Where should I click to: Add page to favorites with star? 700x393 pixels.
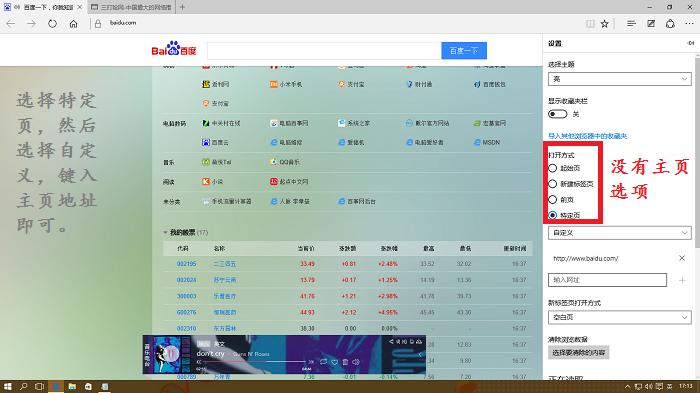[604, 24]
